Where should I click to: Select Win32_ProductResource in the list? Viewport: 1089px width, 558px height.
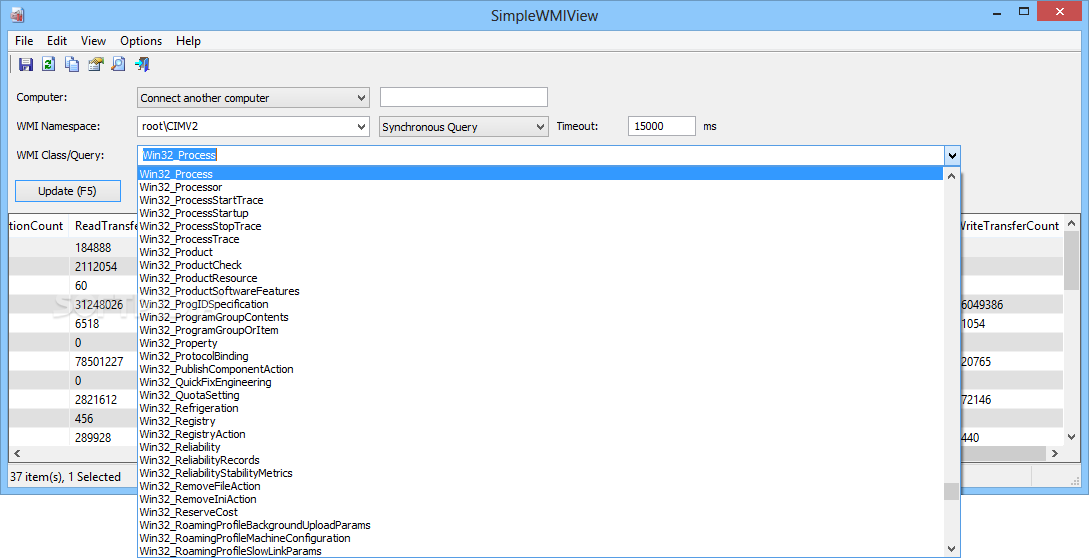point(540,278)
